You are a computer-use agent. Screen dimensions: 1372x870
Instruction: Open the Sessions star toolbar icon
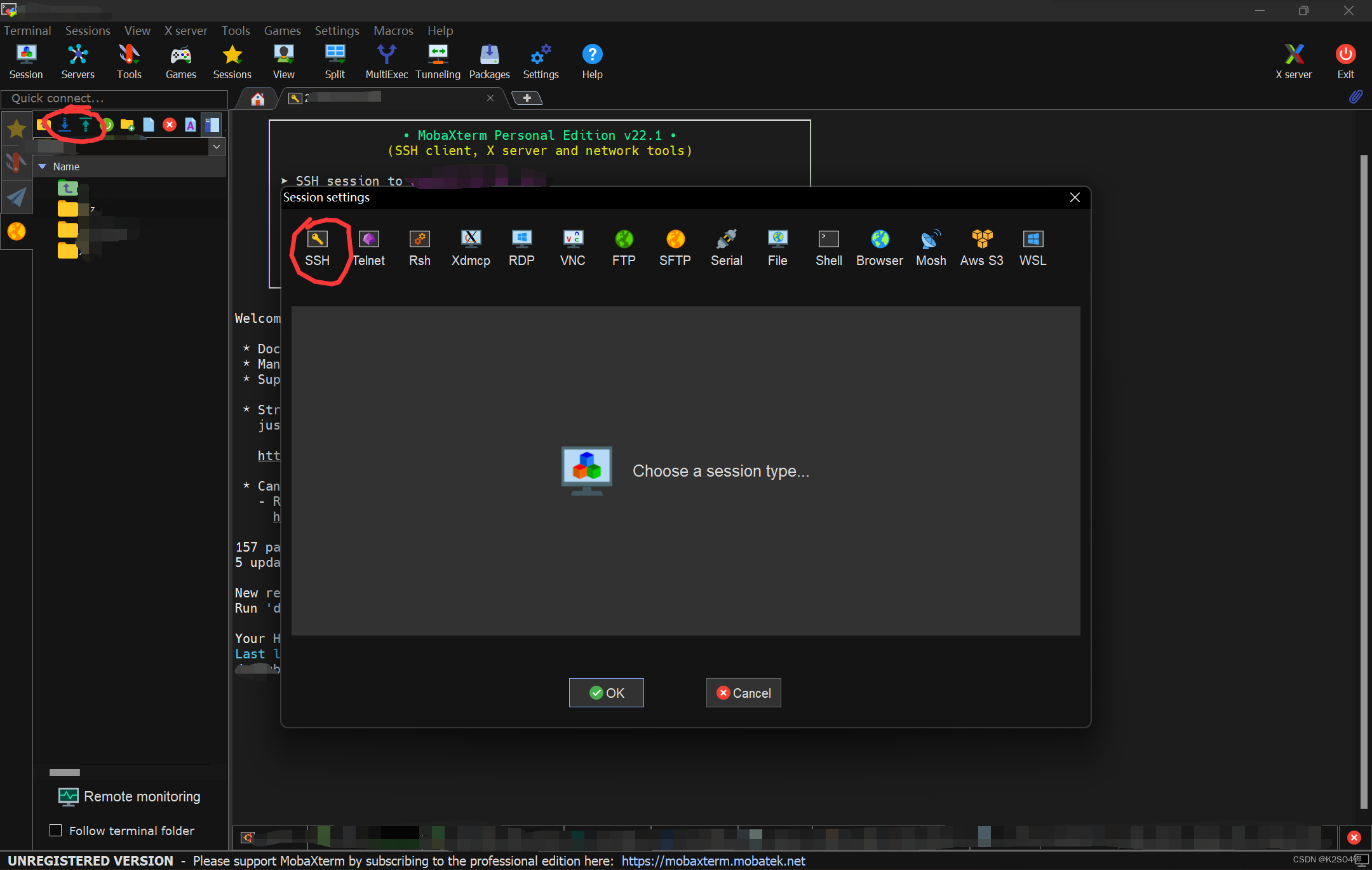click(232, 62)
